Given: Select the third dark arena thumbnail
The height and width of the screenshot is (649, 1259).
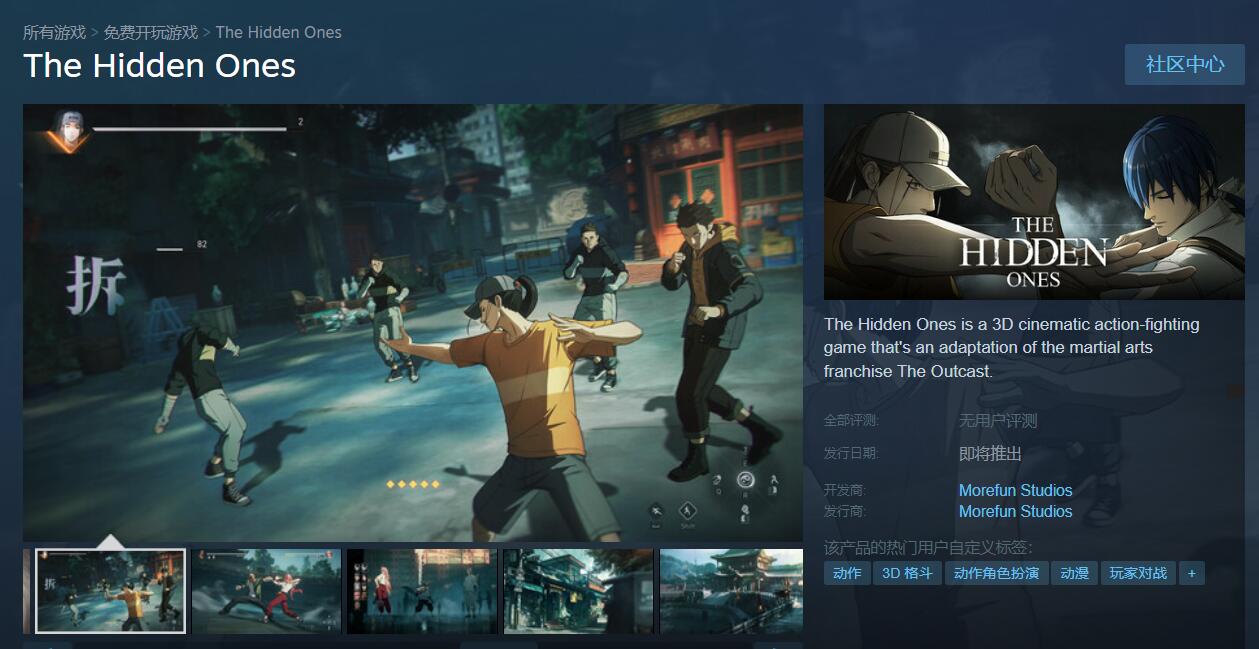Looking at the screenshot, I should click(422, 590).
